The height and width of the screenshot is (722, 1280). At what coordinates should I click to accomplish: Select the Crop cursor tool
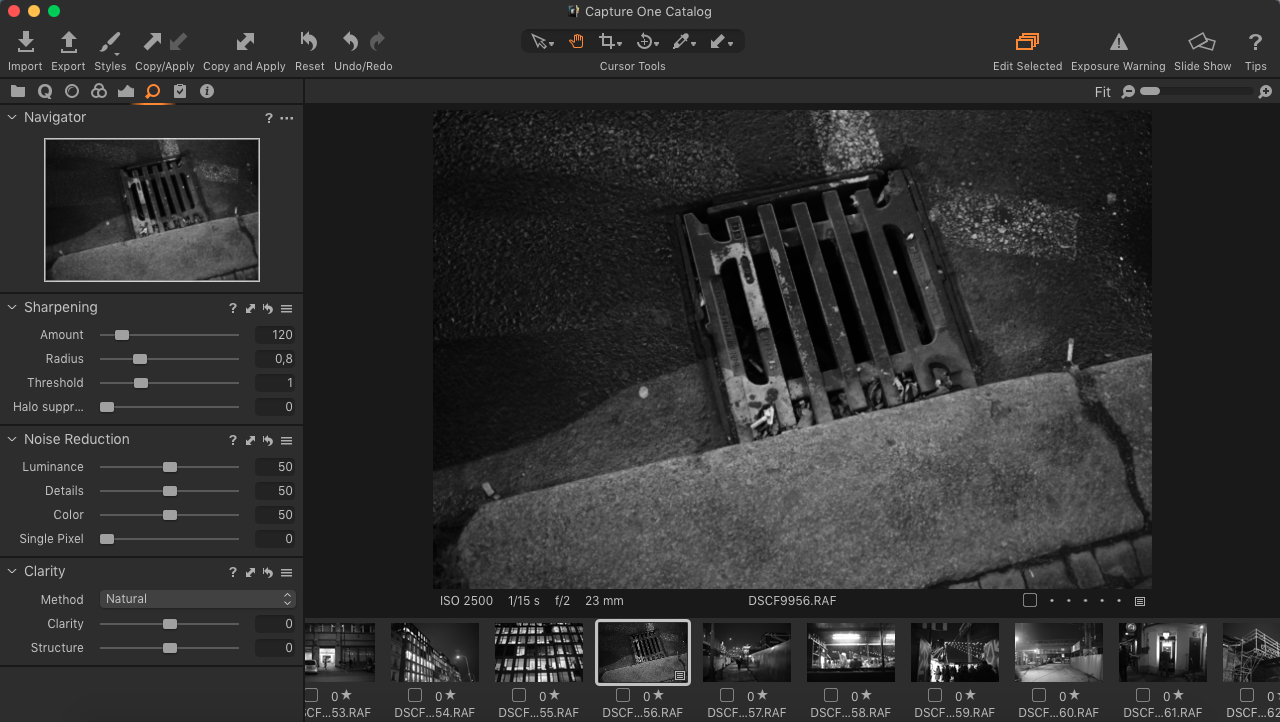coord(609,40)
